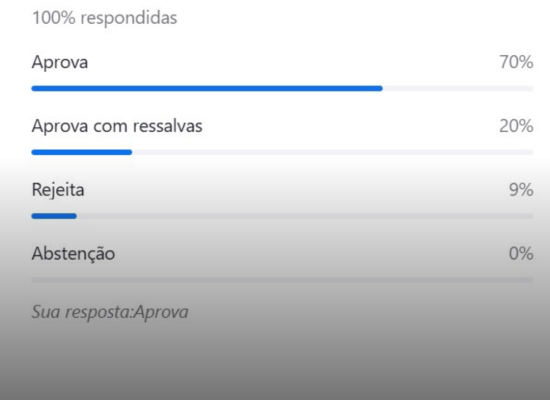
Task: Click the gray track of the Rejeita bar
Action: pyautogui.click(x=305, y=216)
